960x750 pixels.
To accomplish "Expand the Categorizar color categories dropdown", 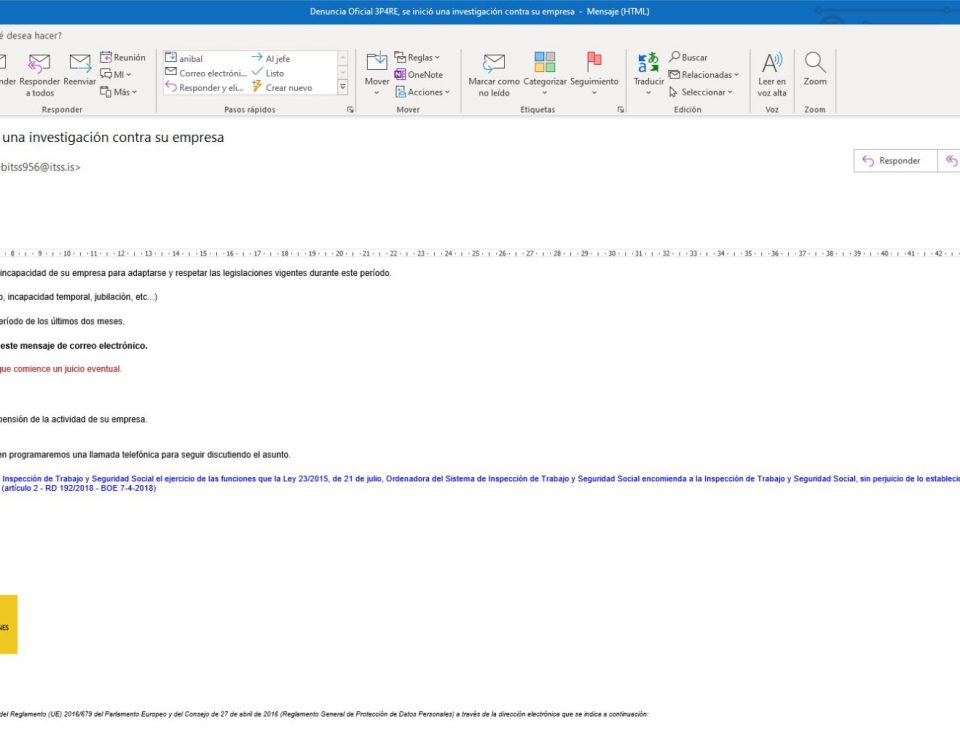I will tap(544, 92).
